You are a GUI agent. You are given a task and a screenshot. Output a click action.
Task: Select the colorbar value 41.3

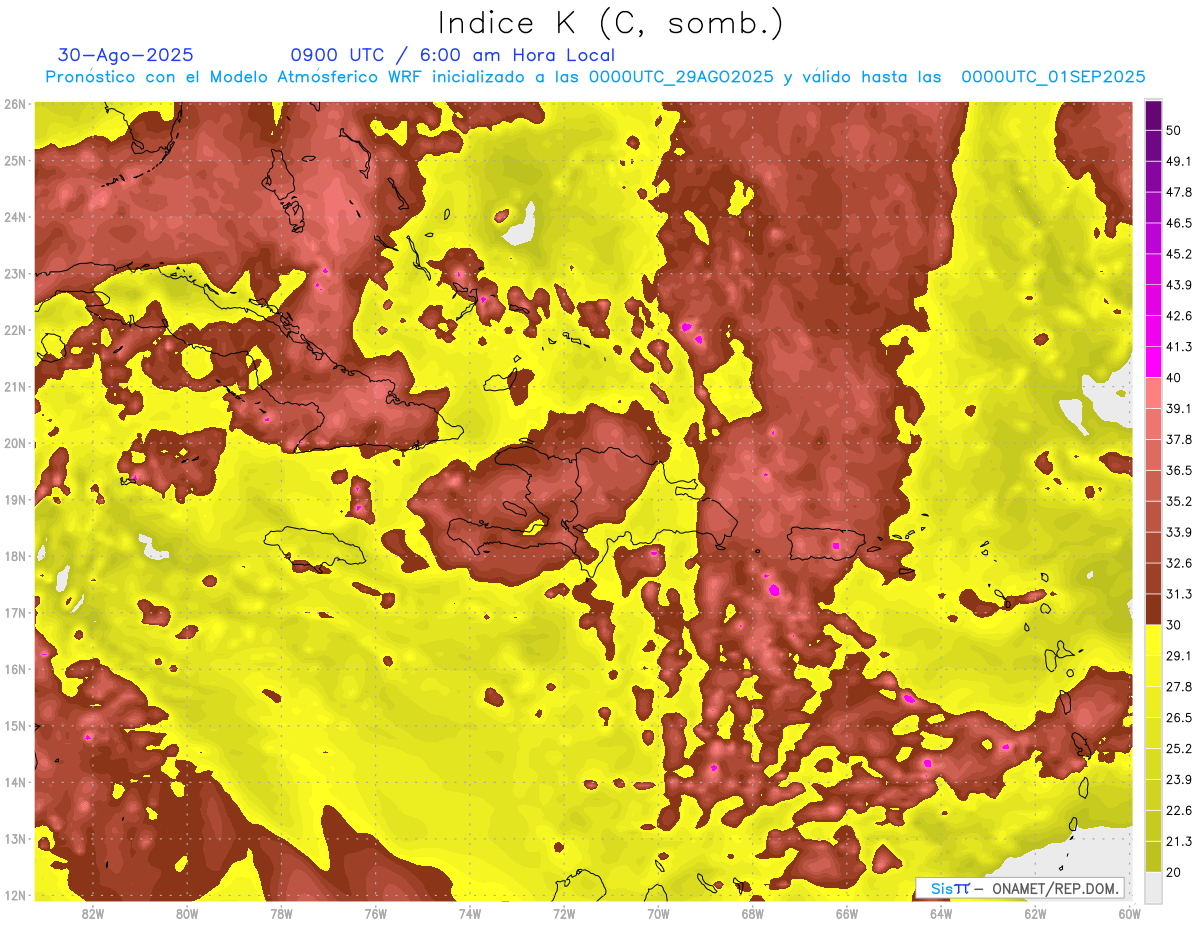[x=1178, y=347]
